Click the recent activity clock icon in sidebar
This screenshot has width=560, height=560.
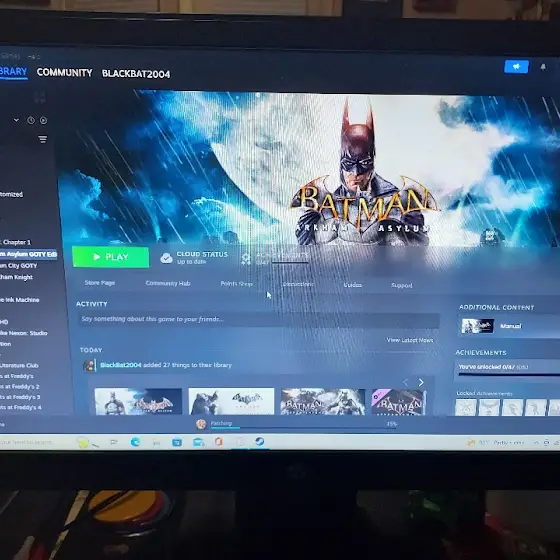[x=31, y=120]
